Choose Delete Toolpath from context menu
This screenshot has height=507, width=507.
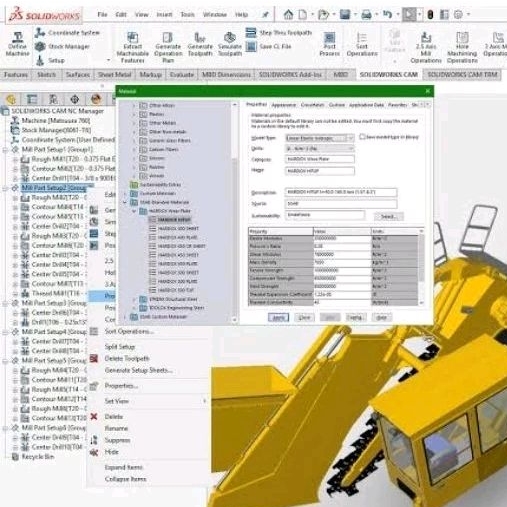[x=127, y=359]
